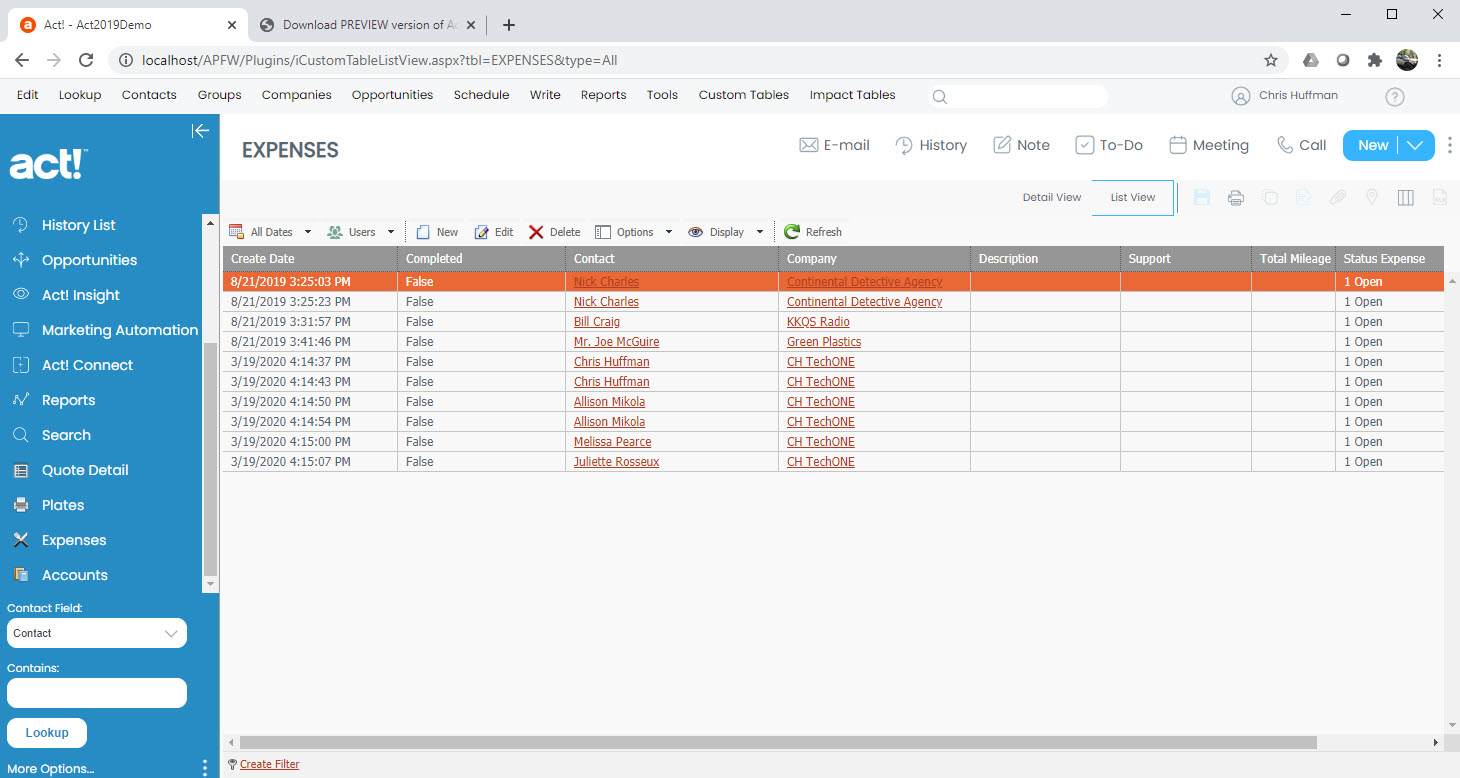Click Delete in the list toolbar
This screenshot has width=1460, height=778.
pyautogui.click(x=554, y=232)
